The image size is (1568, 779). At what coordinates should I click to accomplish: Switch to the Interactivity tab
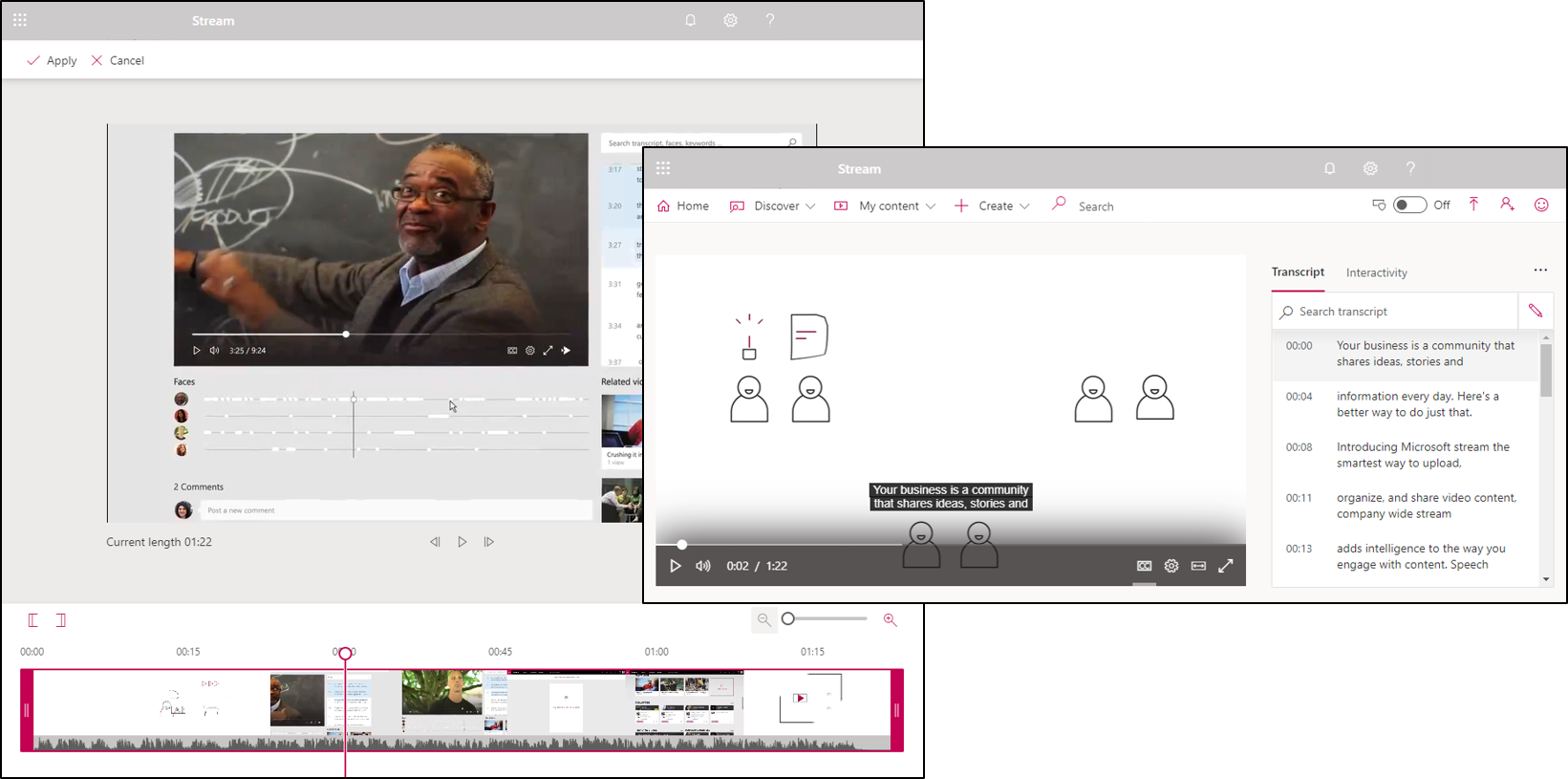pyautogui.click(x=1377, y=272)
